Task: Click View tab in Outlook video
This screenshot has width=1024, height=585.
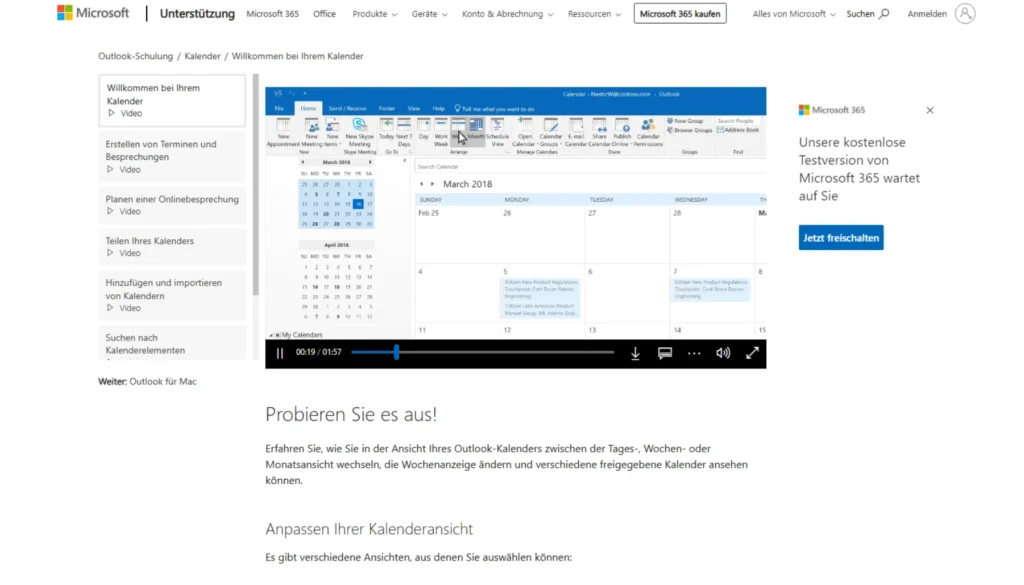Action: pos(414,108)
